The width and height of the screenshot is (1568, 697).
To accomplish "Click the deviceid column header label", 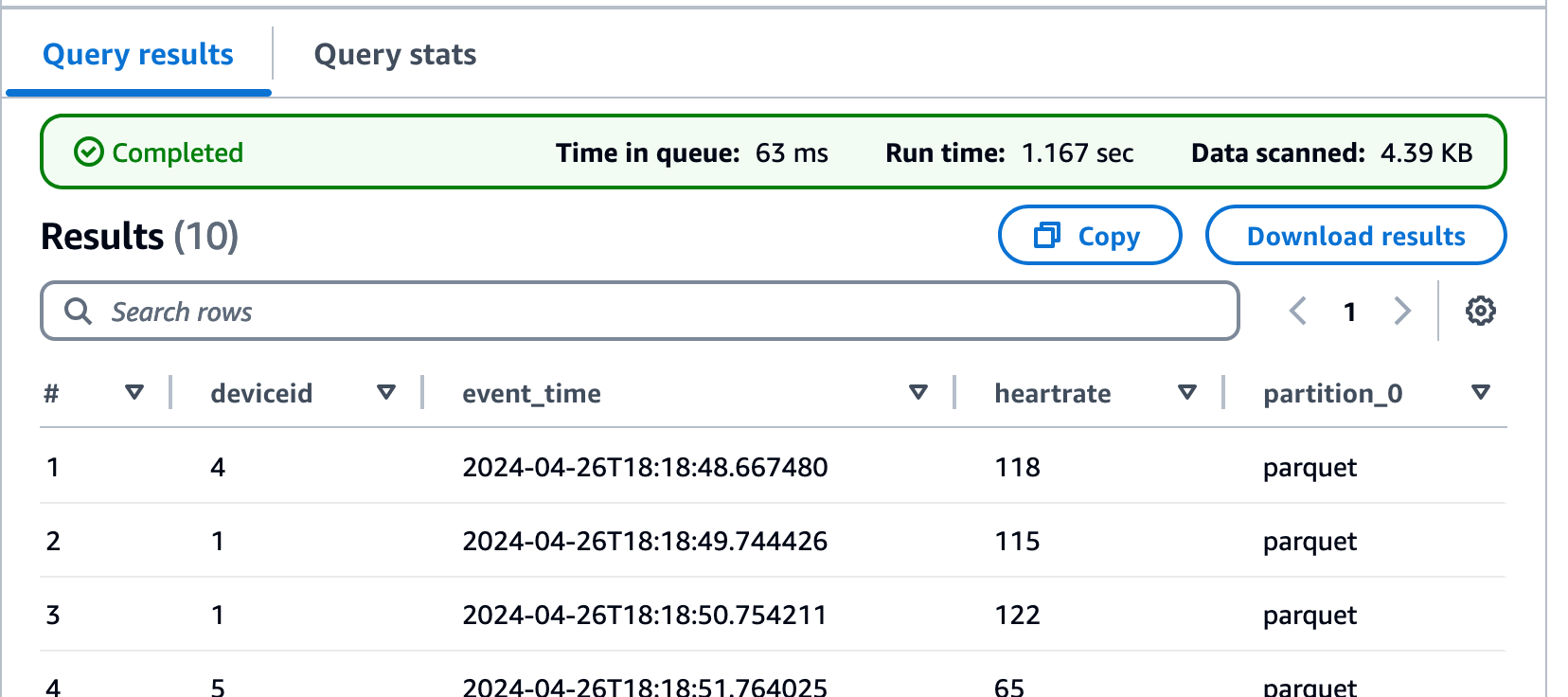I will point(261,393).
